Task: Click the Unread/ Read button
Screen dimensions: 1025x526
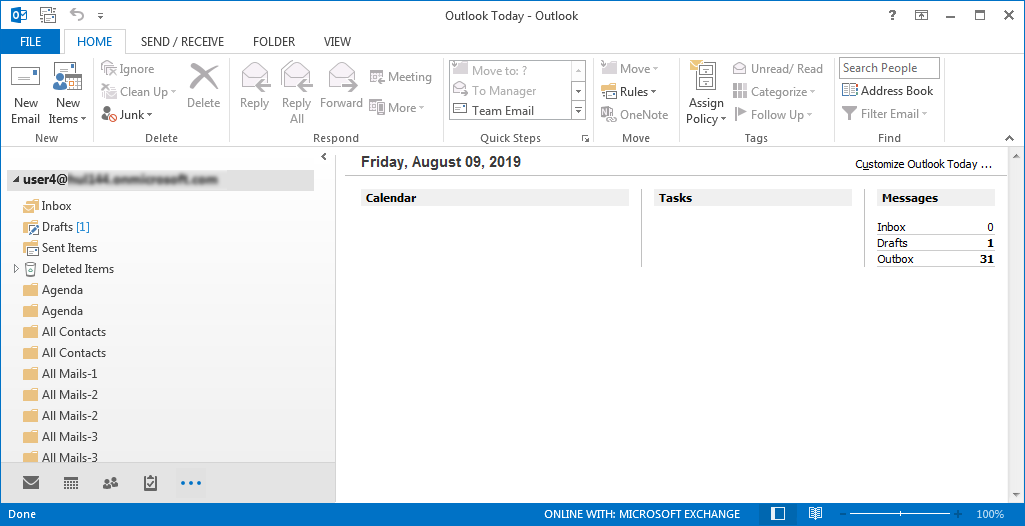Action: (777, 69)
